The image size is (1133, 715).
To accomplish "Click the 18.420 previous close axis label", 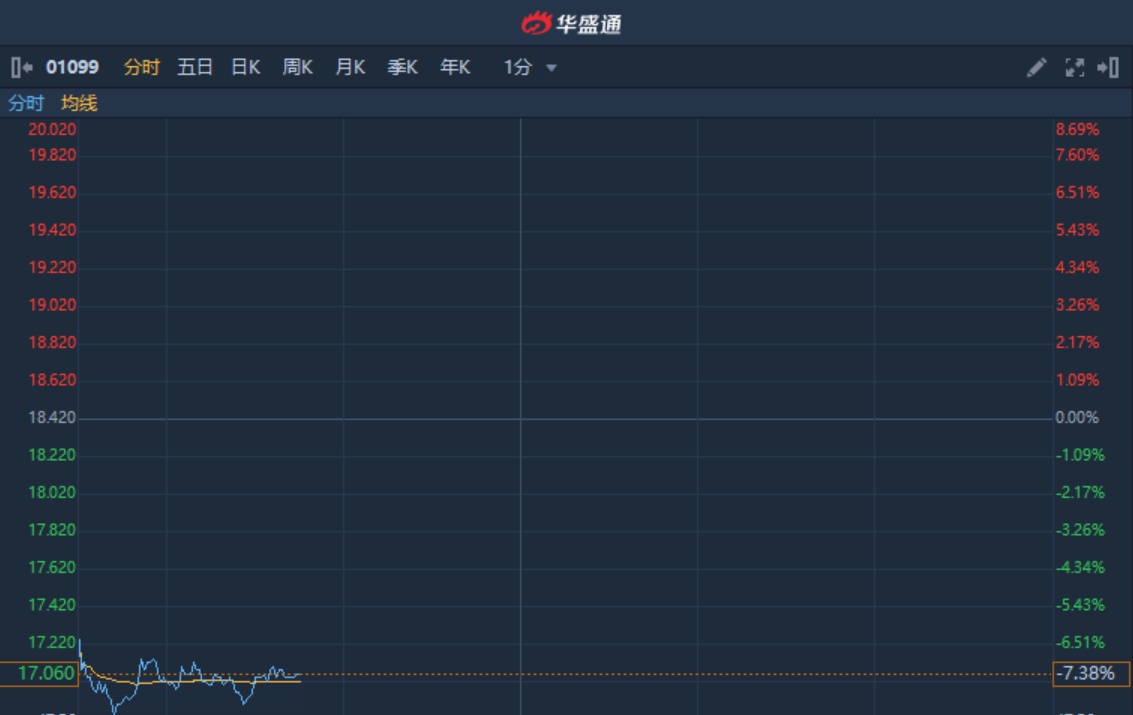I will [52, 417].
